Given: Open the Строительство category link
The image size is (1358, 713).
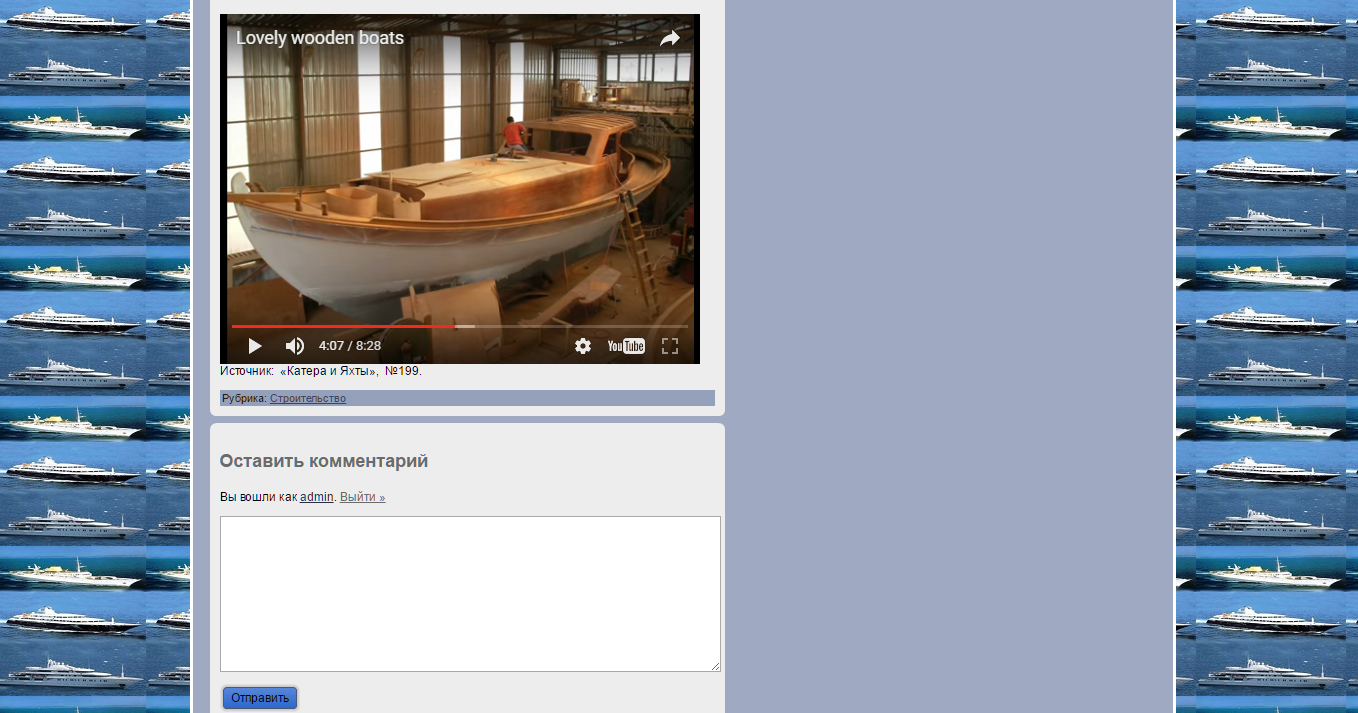Looking at the screenshot, I should pos(308,398).
